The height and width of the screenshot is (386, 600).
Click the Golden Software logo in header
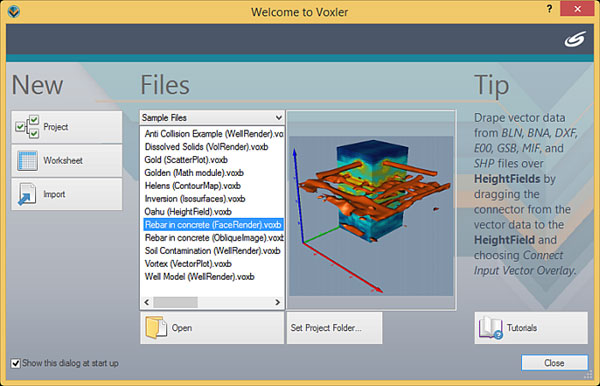tap(575, 39)
